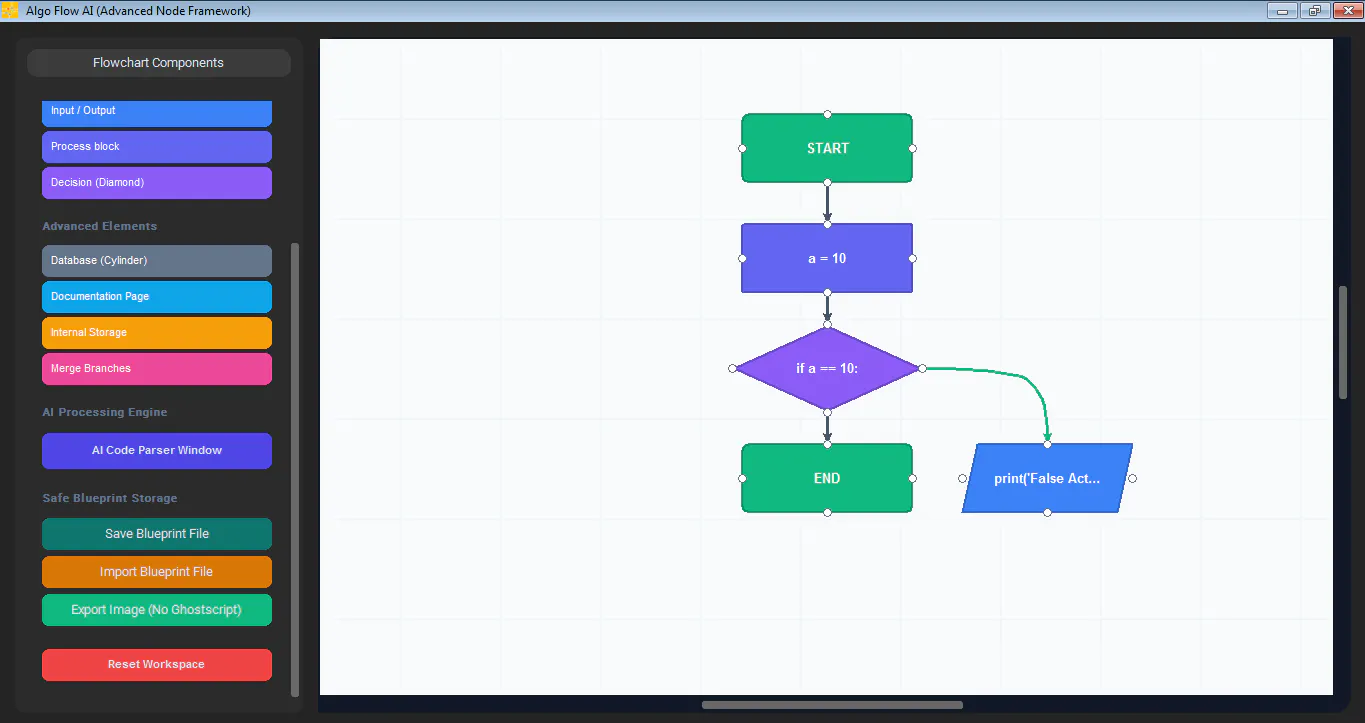The width and height of the screenshot is (1365, 723).
Task: Select the 'a = 10' process node
Action: coord(827,258)
